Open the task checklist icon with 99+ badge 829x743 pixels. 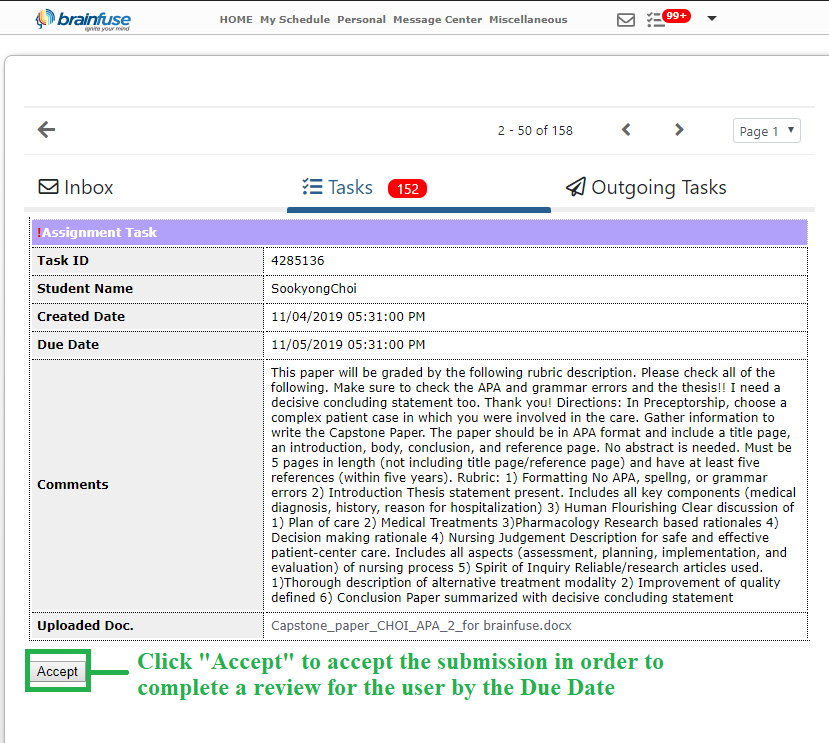click(x=657, y=19)
